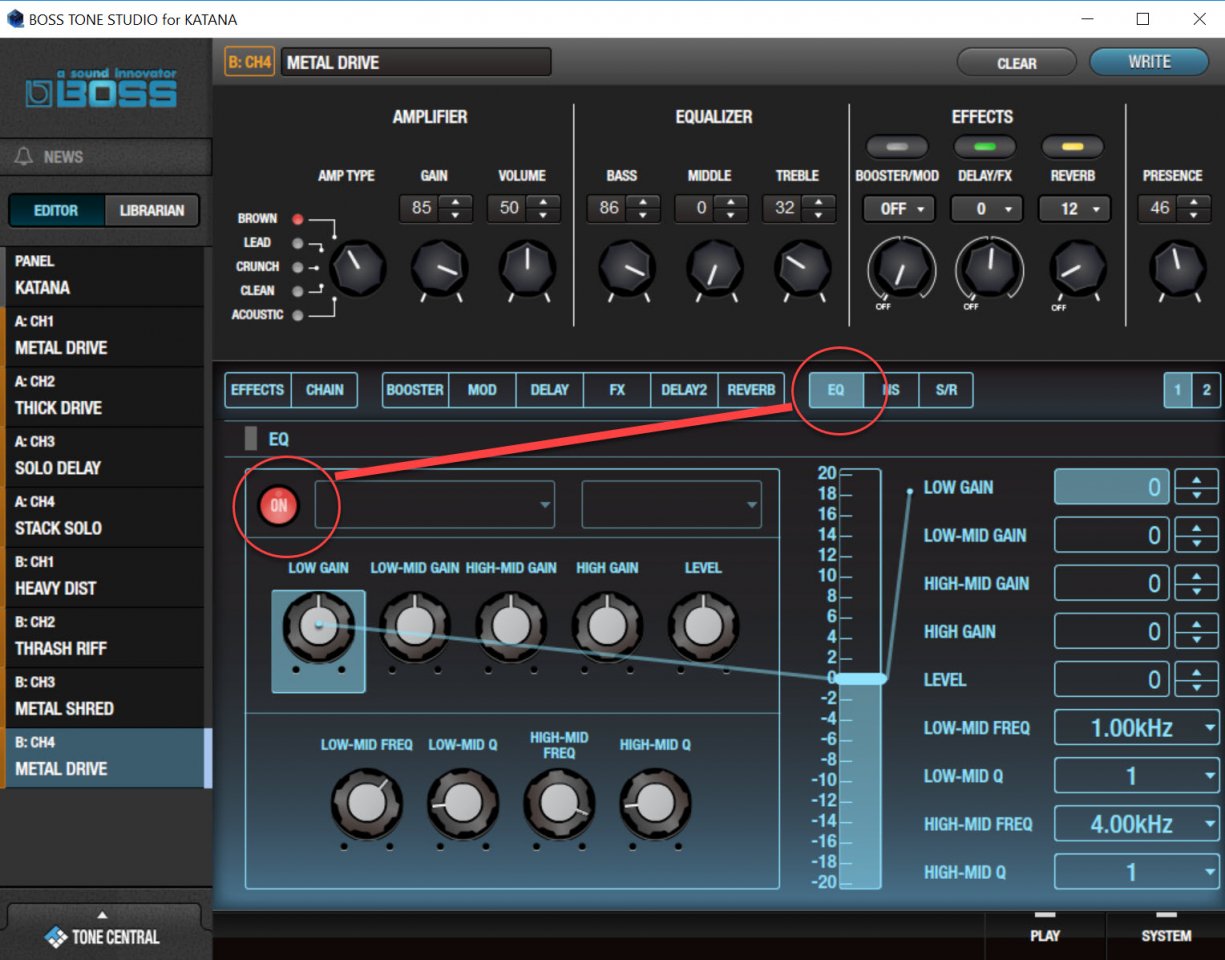The height and width of the screenshot is (960, 1225).
Task: Open the Librarian view
Action: pyautogui.click(x=152, y=211)
